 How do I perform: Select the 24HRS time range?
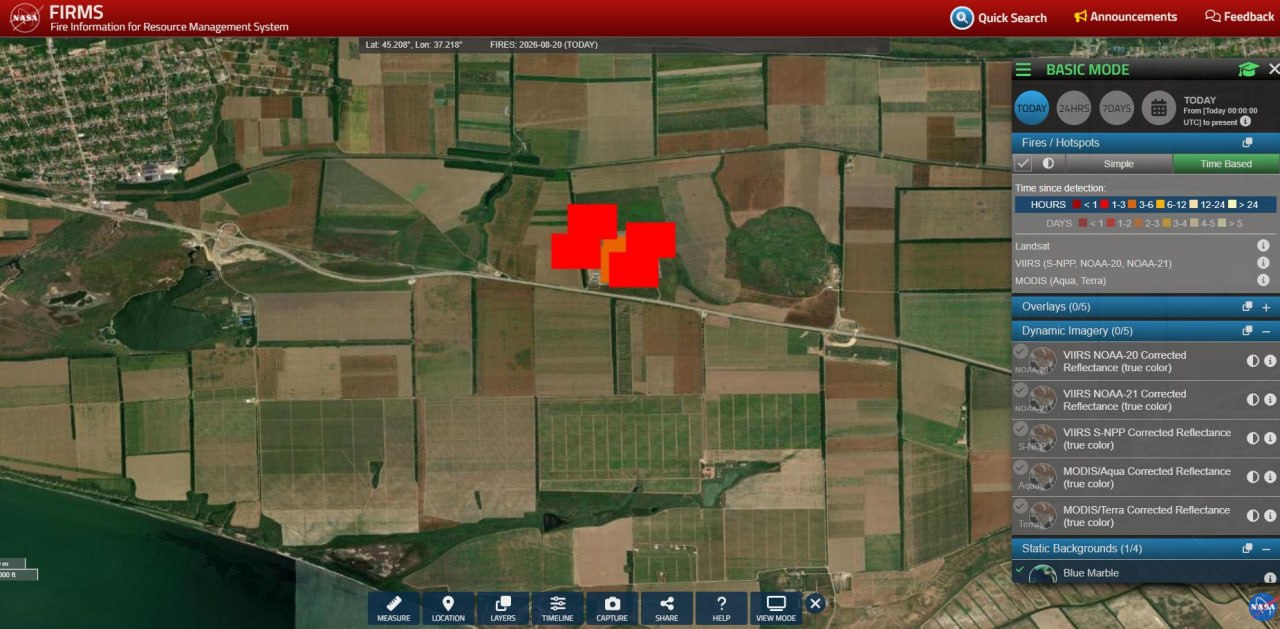(x=1074, y=108)
